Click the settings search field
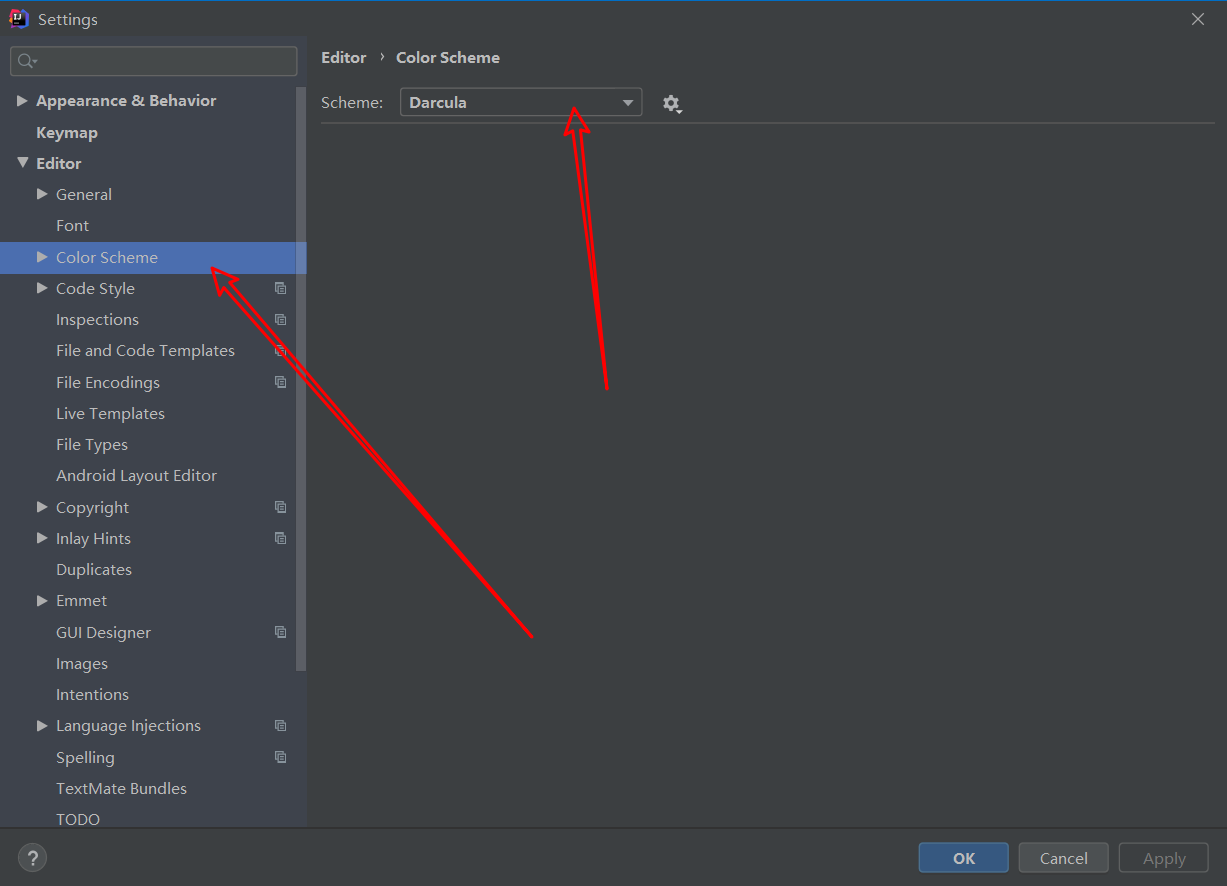Image resolution: width=1227 pixels, height=886 pixels. tap(154, 61)
